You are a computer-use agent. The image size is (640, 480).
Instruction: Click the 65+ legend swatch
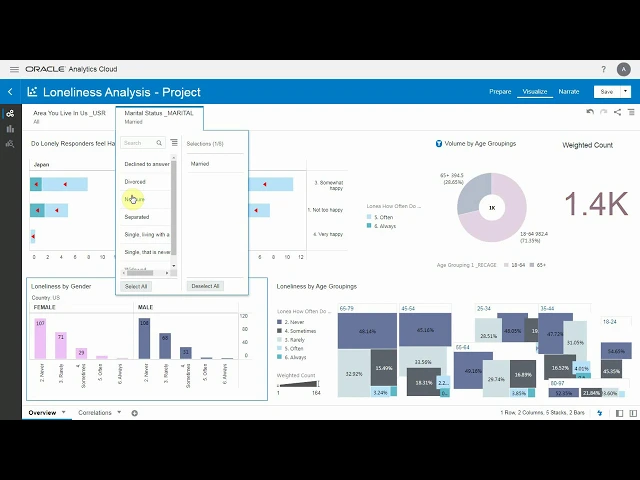pos(532,265)
